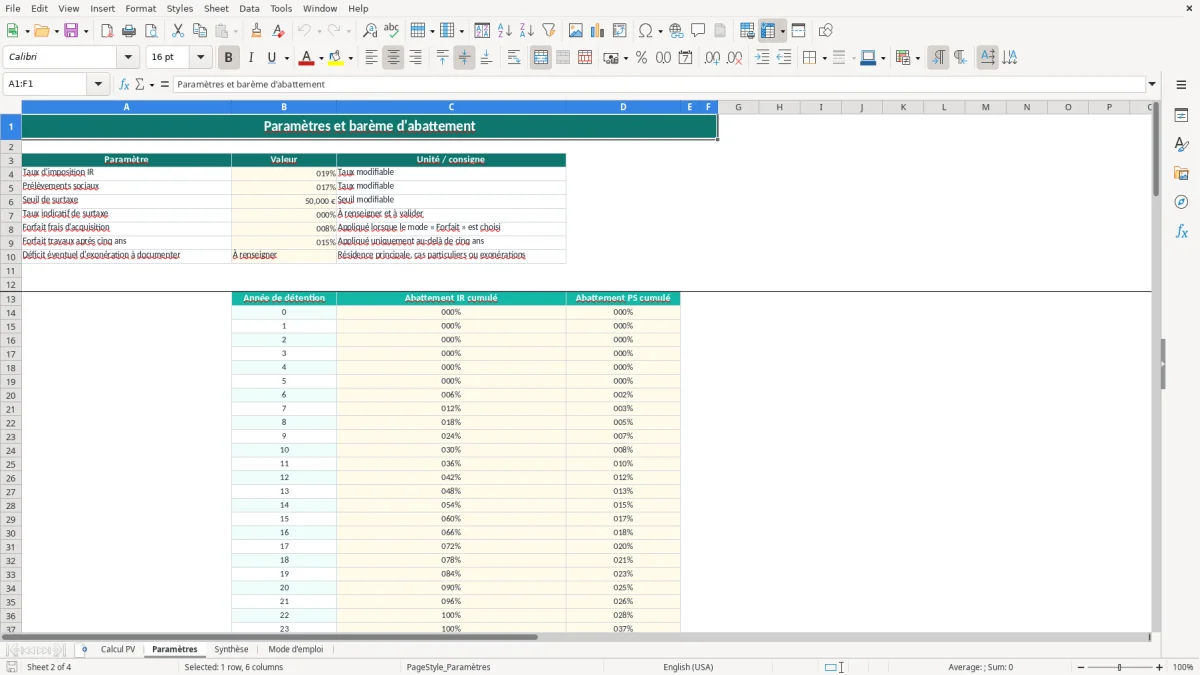Click the Add Decimal Place icon
The image size is (1200, 675).
[712, 58]
